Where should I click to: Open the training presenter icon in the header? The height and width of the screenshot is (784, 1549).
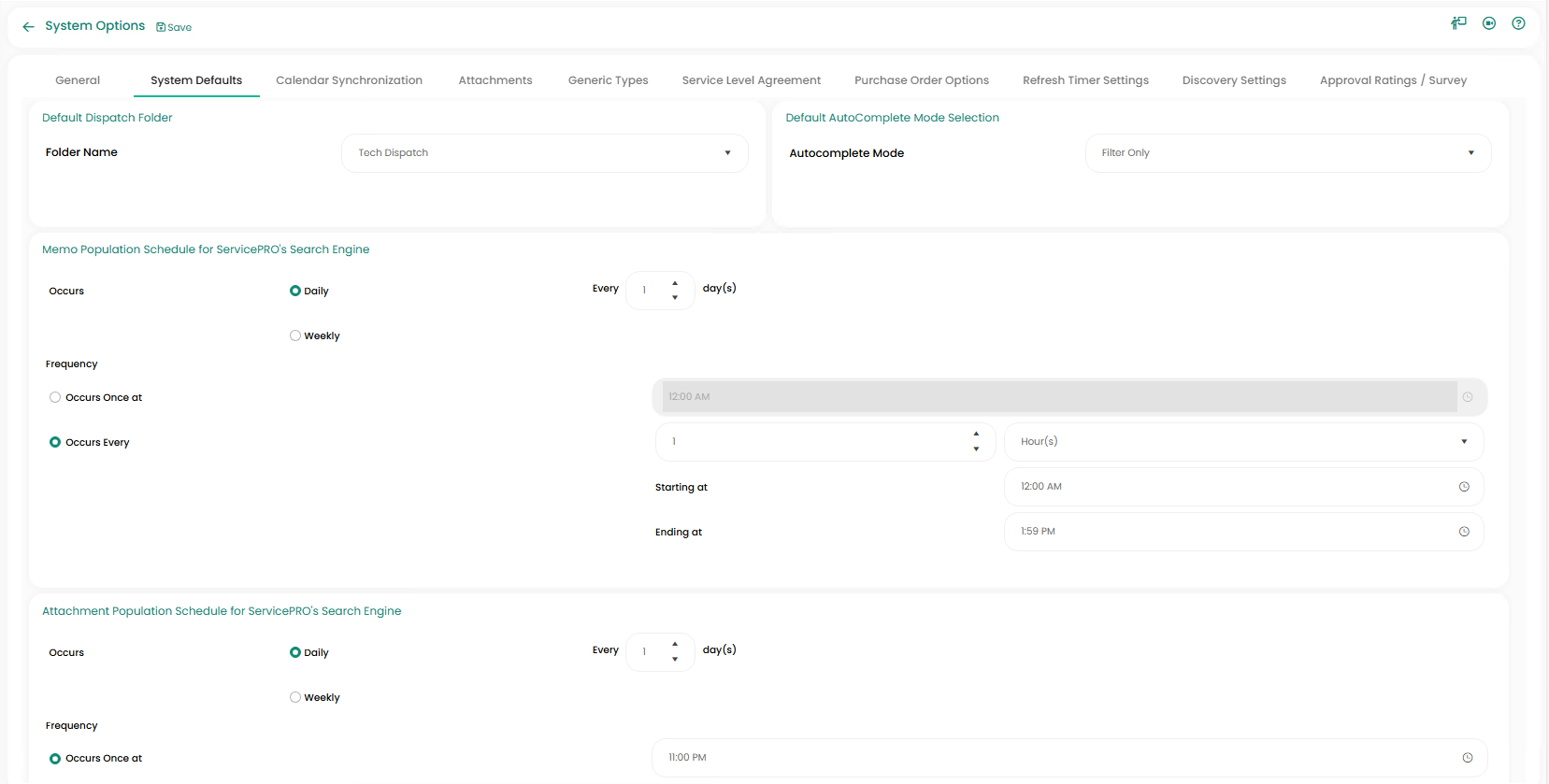(x=1458, y=23)
